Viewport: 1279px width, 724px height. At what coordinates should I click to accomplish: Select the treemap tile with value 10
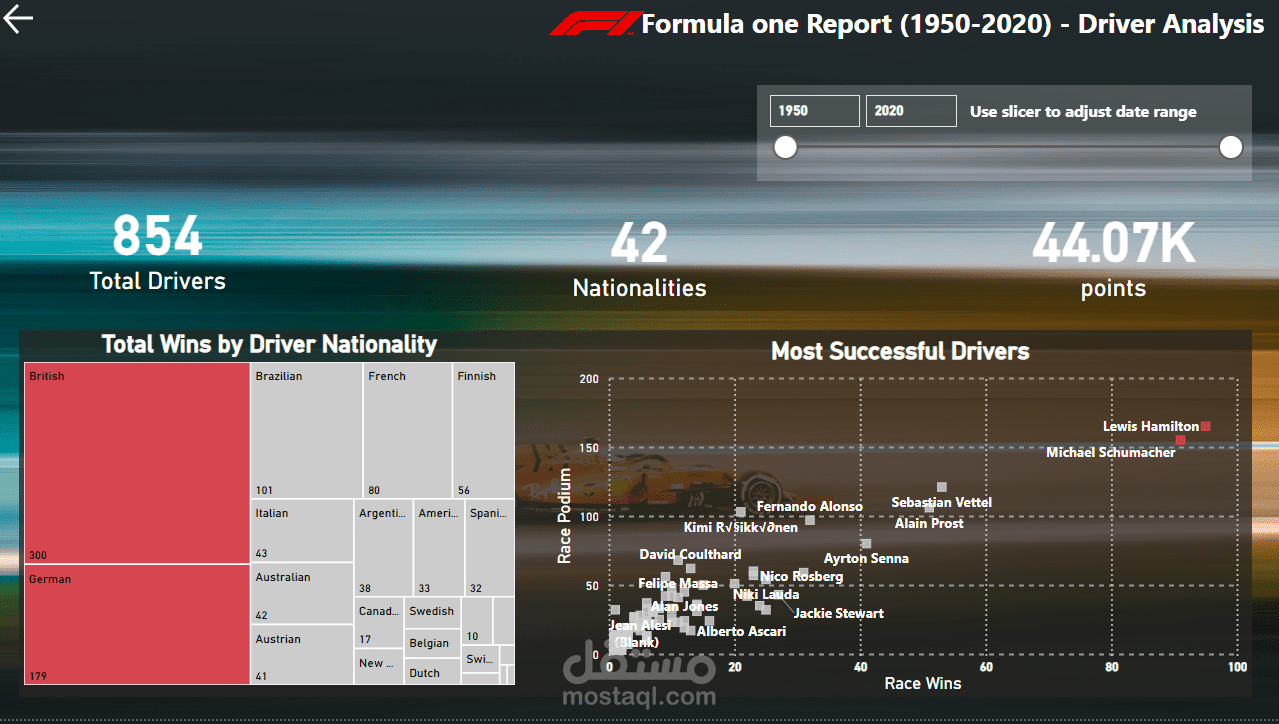pos(477,621)
